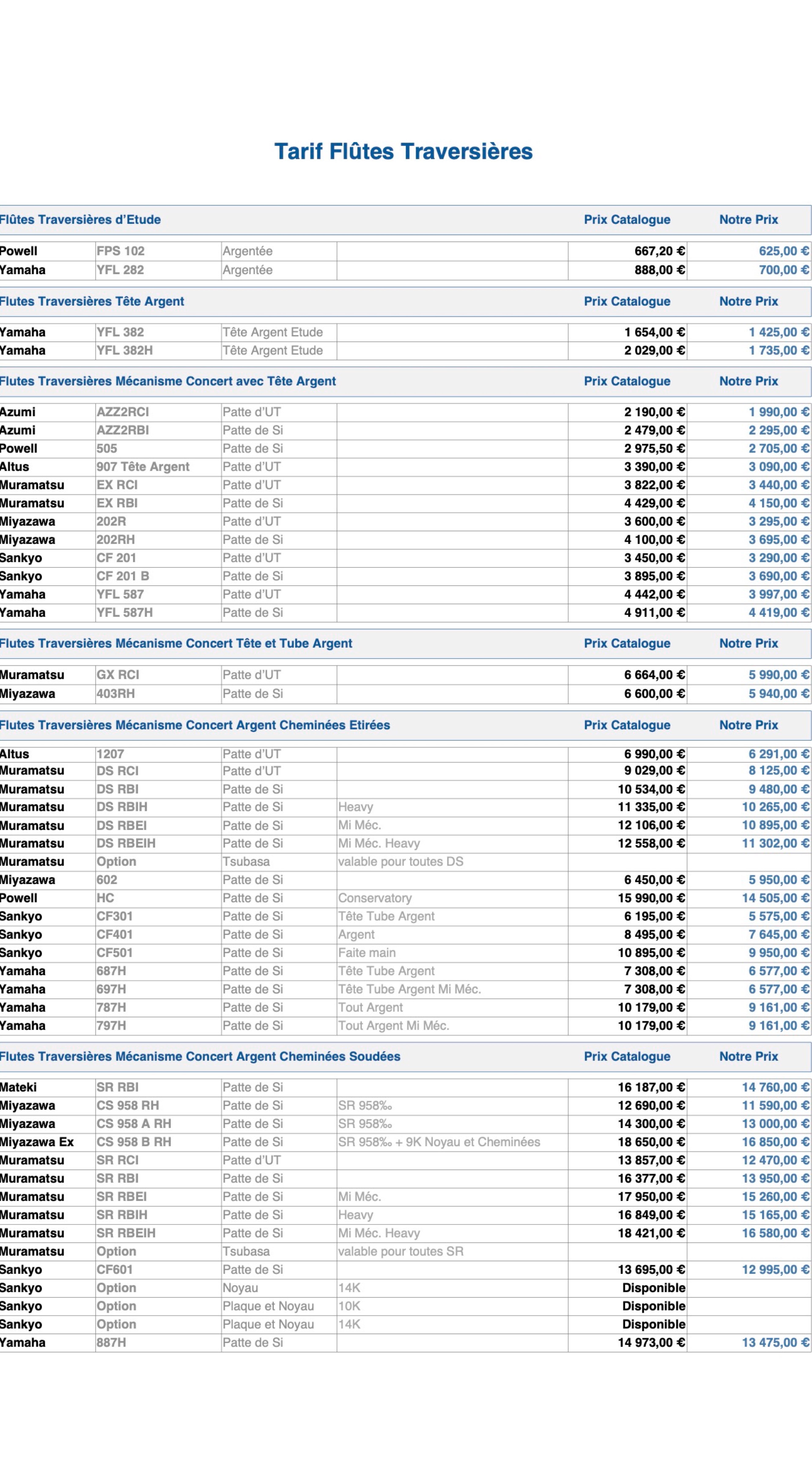
Task: Select the Altus 907 Tête Argent cell
Action: click(x=143, y=467)
